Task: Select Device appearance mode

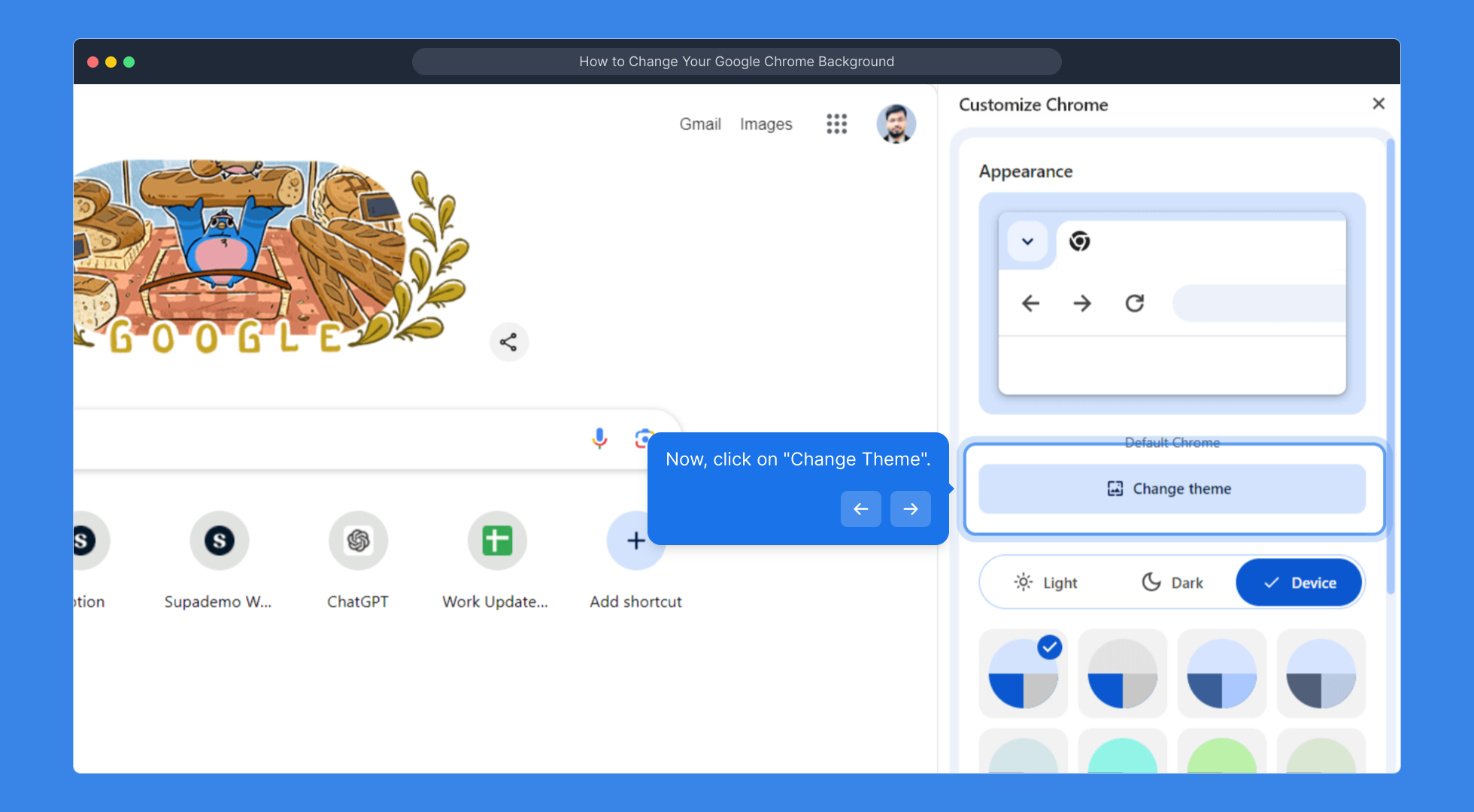Action: [1300, 583]
